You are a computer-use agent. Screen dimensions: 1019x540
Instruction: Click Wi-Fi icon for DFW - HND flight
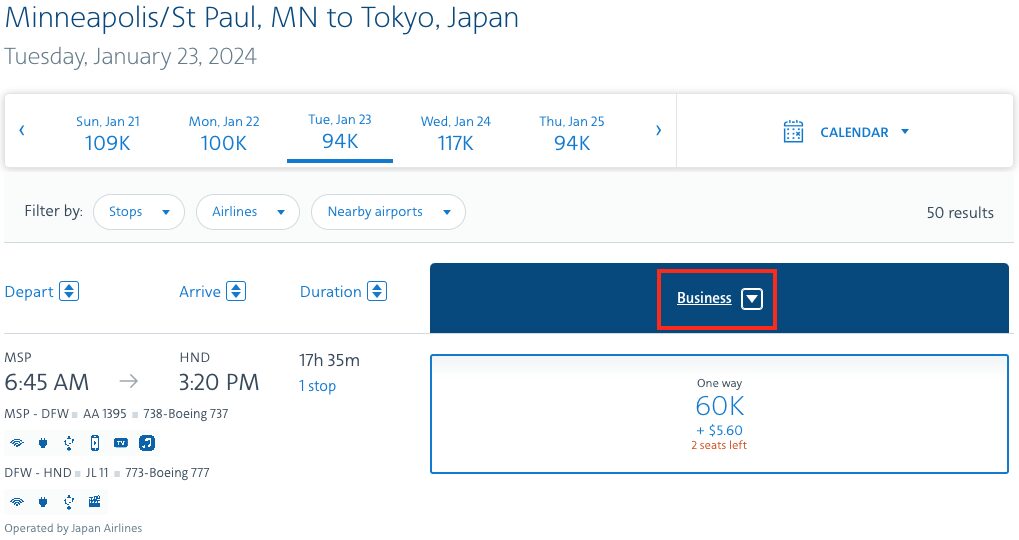pos(17,502)
